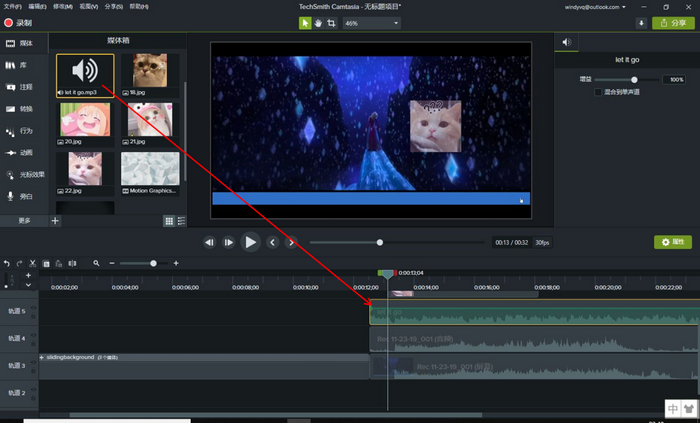Click the step forward frame button
700x423 pixels.
228,242
